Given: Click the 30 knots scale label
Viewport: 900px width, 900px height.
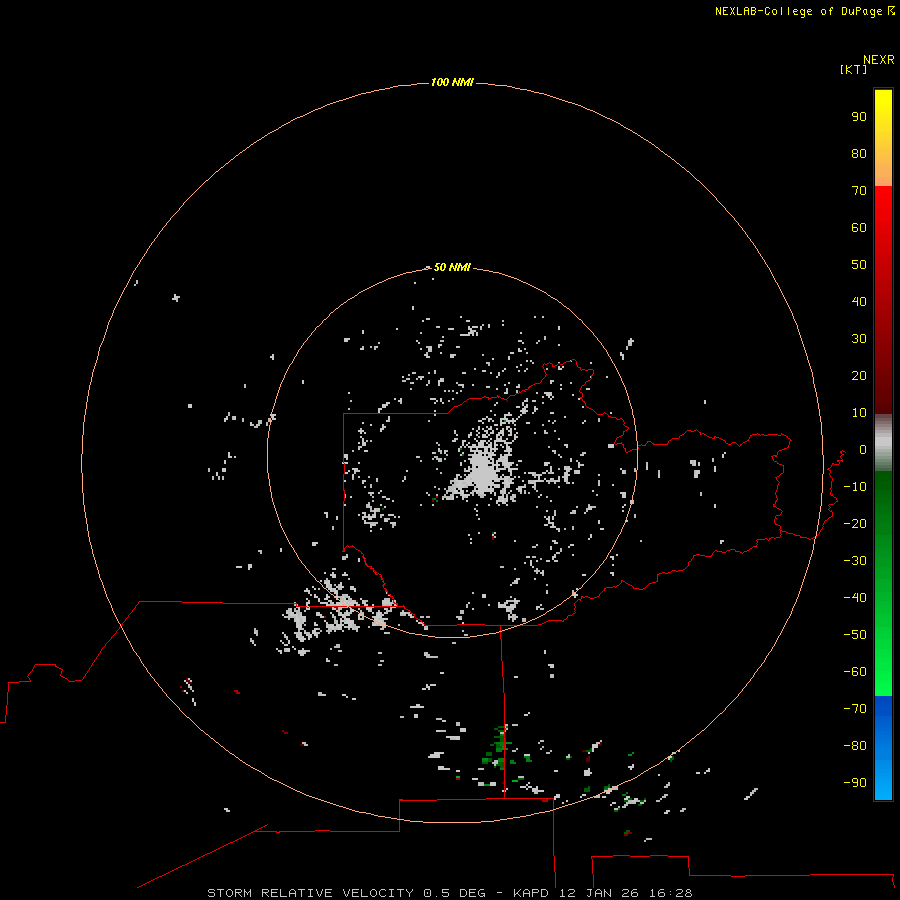Looking at the screenshot, I should click(859, 339).
